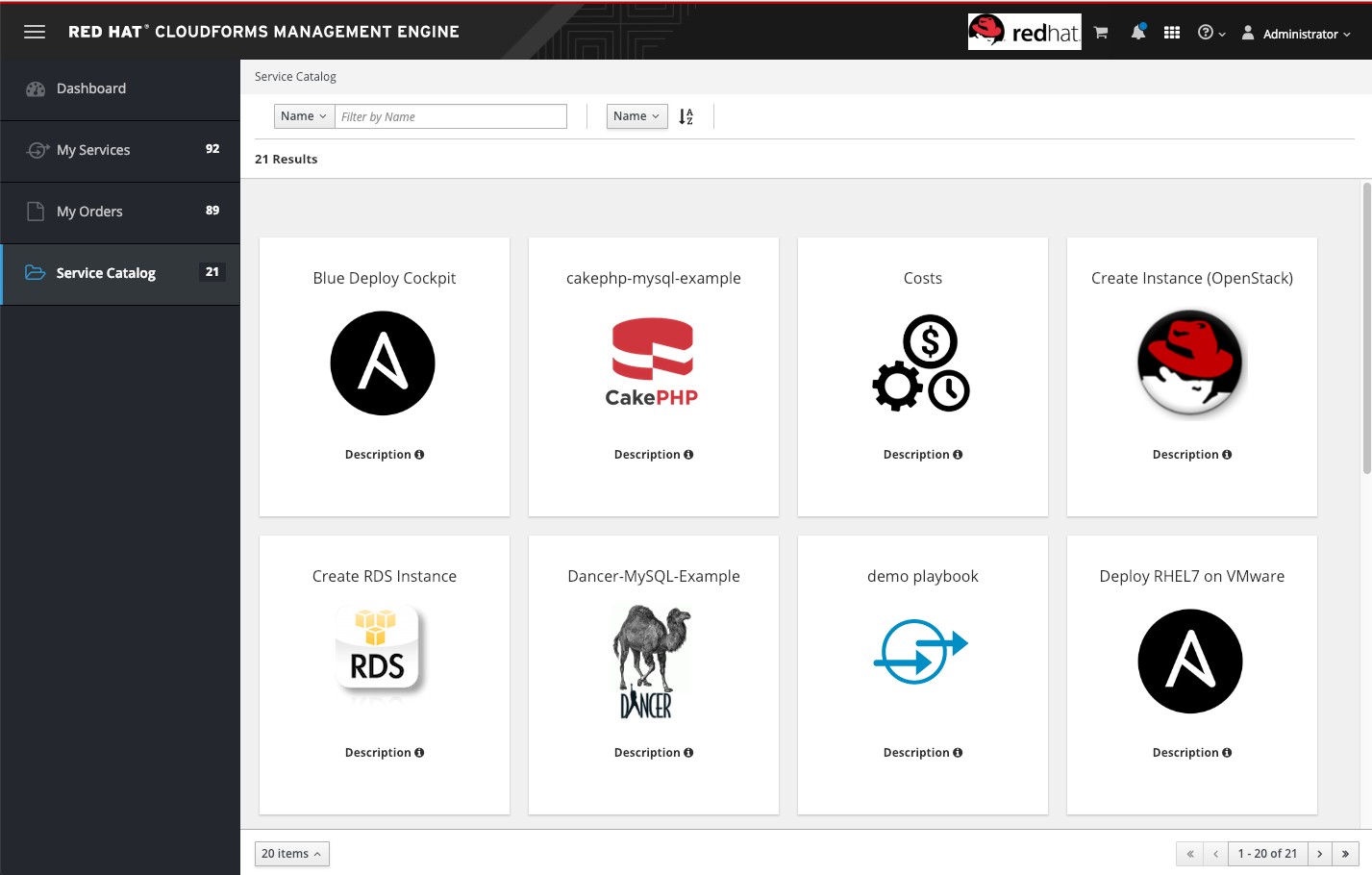Open My Orders in sidebar
1372x875 pixels.
coord(120,212)
